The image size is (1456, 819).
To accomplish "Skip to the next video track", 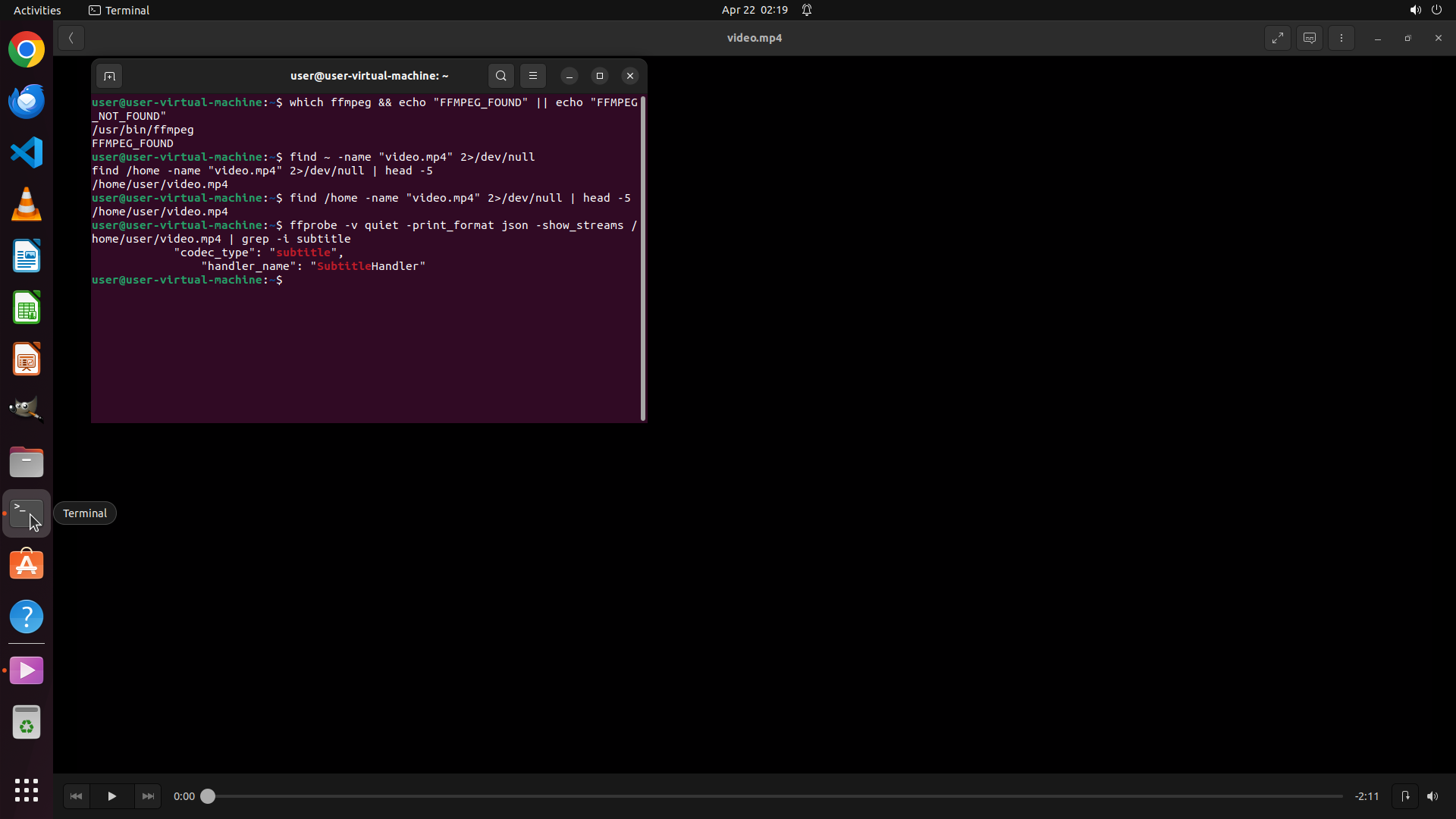I will click(148, 796).
